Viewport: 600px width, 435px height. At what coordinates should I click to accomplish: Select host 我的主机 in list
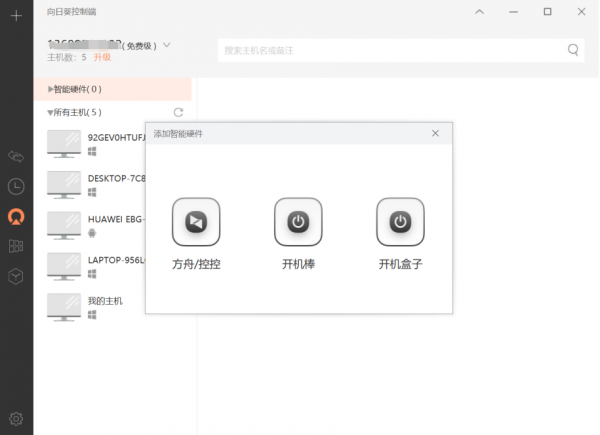point(105,300)
